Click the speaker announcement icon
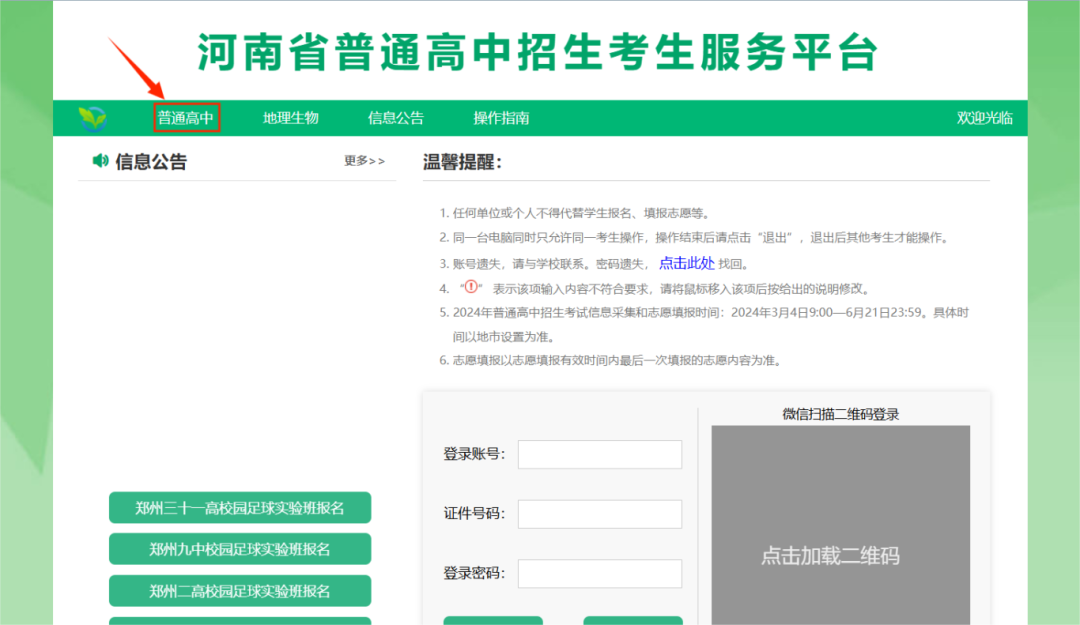1080x625 pixels. tap(101, 161)
